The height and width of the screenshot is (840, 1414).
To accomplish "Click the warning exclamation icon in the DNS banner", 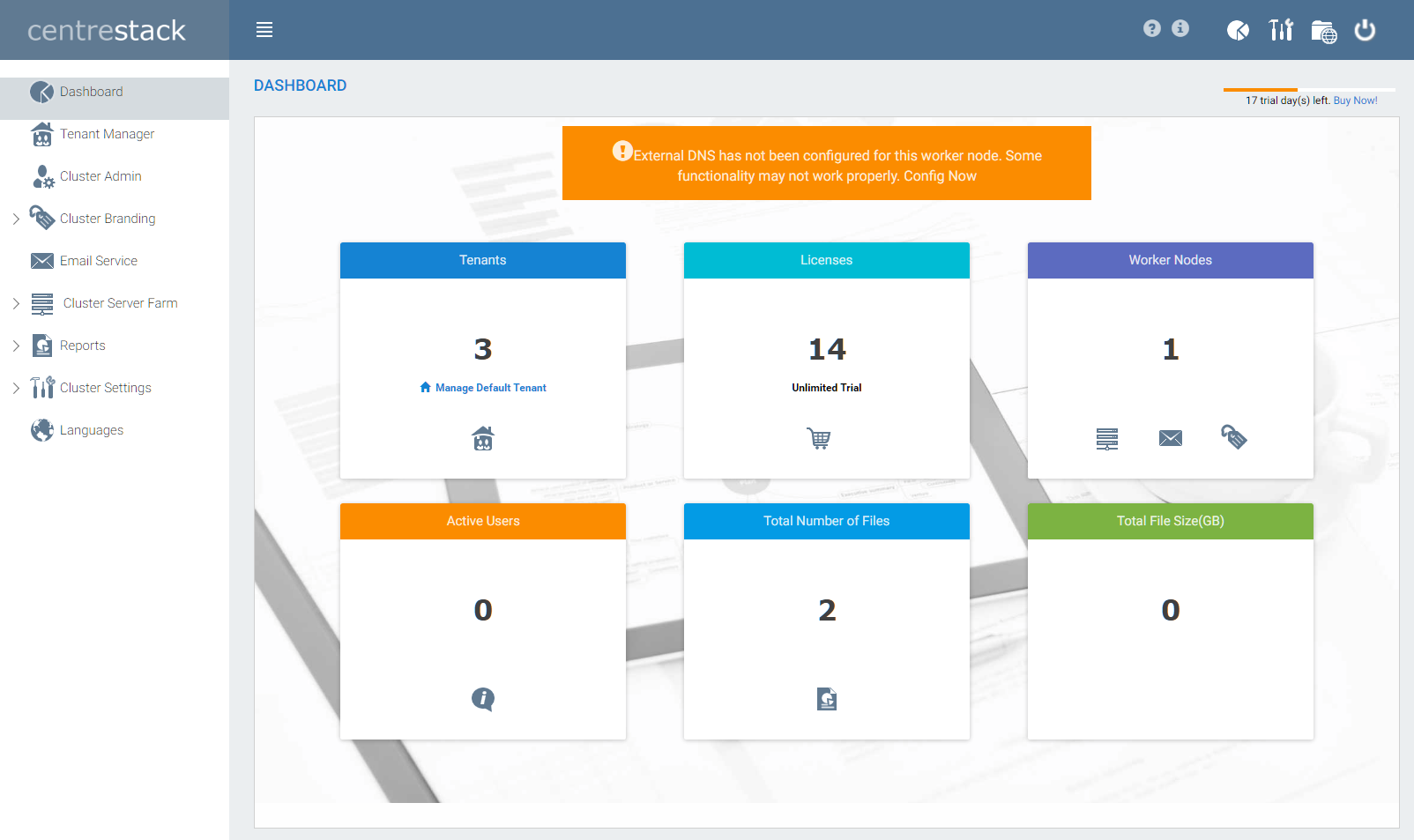I will click(x=622, y=152).
